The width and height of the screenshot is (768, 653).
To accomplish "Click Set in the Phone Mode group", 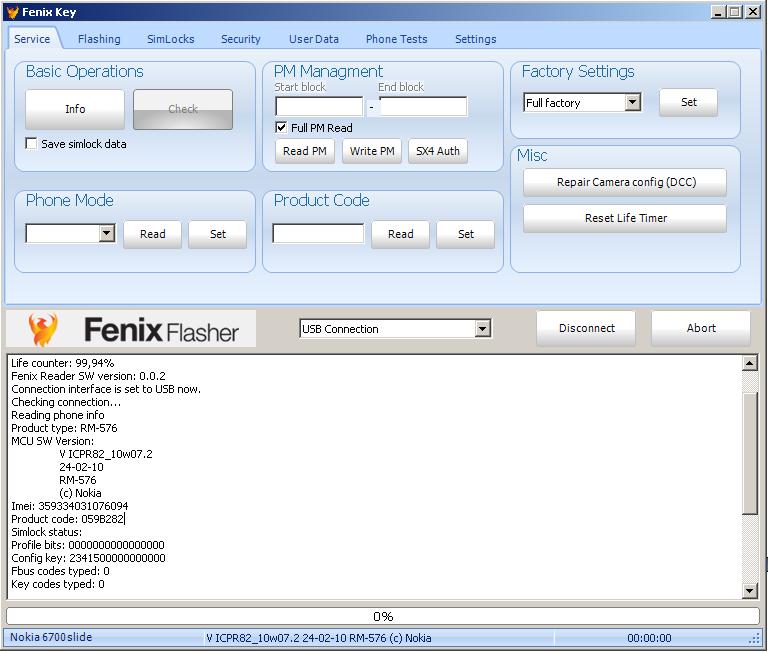I will (x=217, y=234).
